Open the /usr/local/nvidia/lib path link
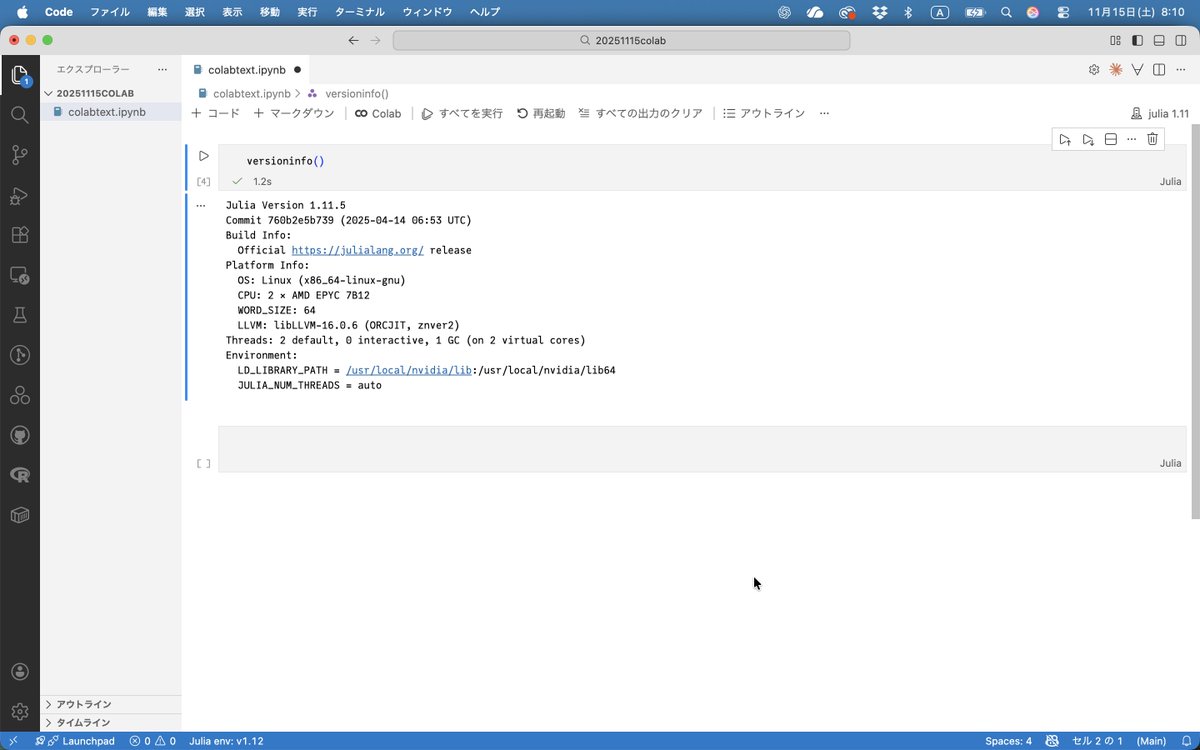The width and height of the screenshot is (1200, 750). coord(409,370)
